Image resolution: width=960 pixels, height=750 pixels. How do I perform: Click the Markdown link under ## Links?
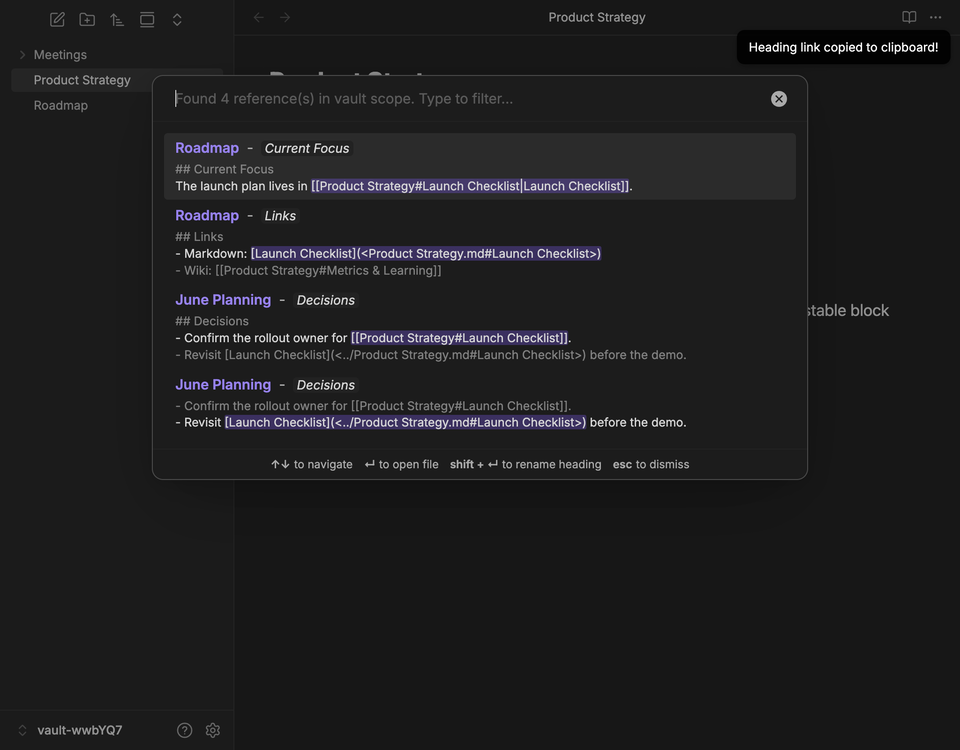coord(426,253)
